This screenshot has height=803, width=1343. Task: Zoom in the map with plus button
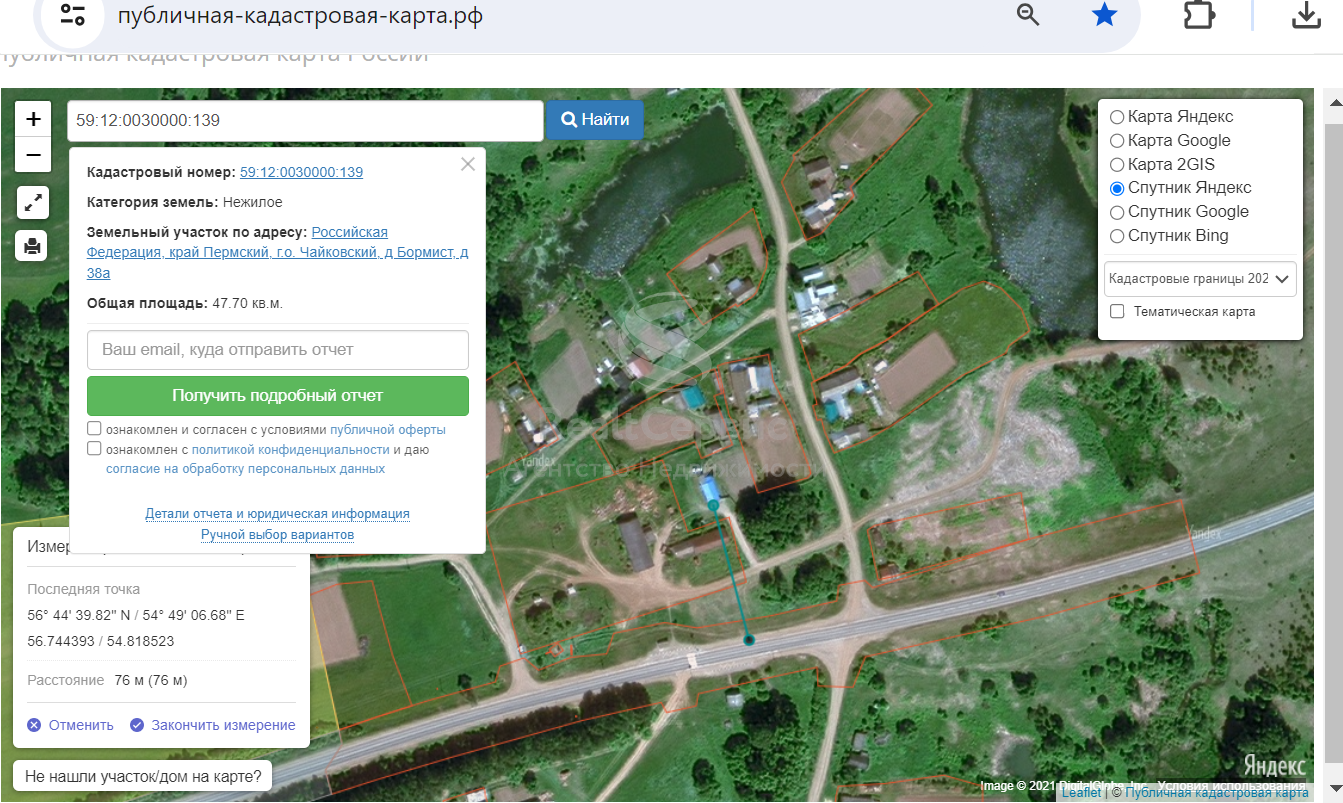point(33,120)
